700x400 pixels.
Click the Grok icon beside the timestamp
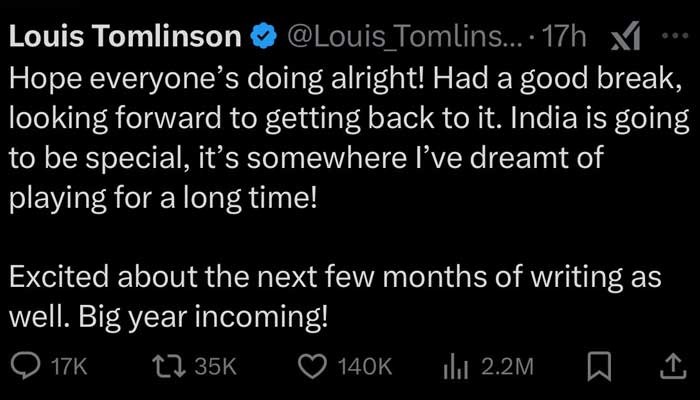pyautogui.click(x=626, y=38)
